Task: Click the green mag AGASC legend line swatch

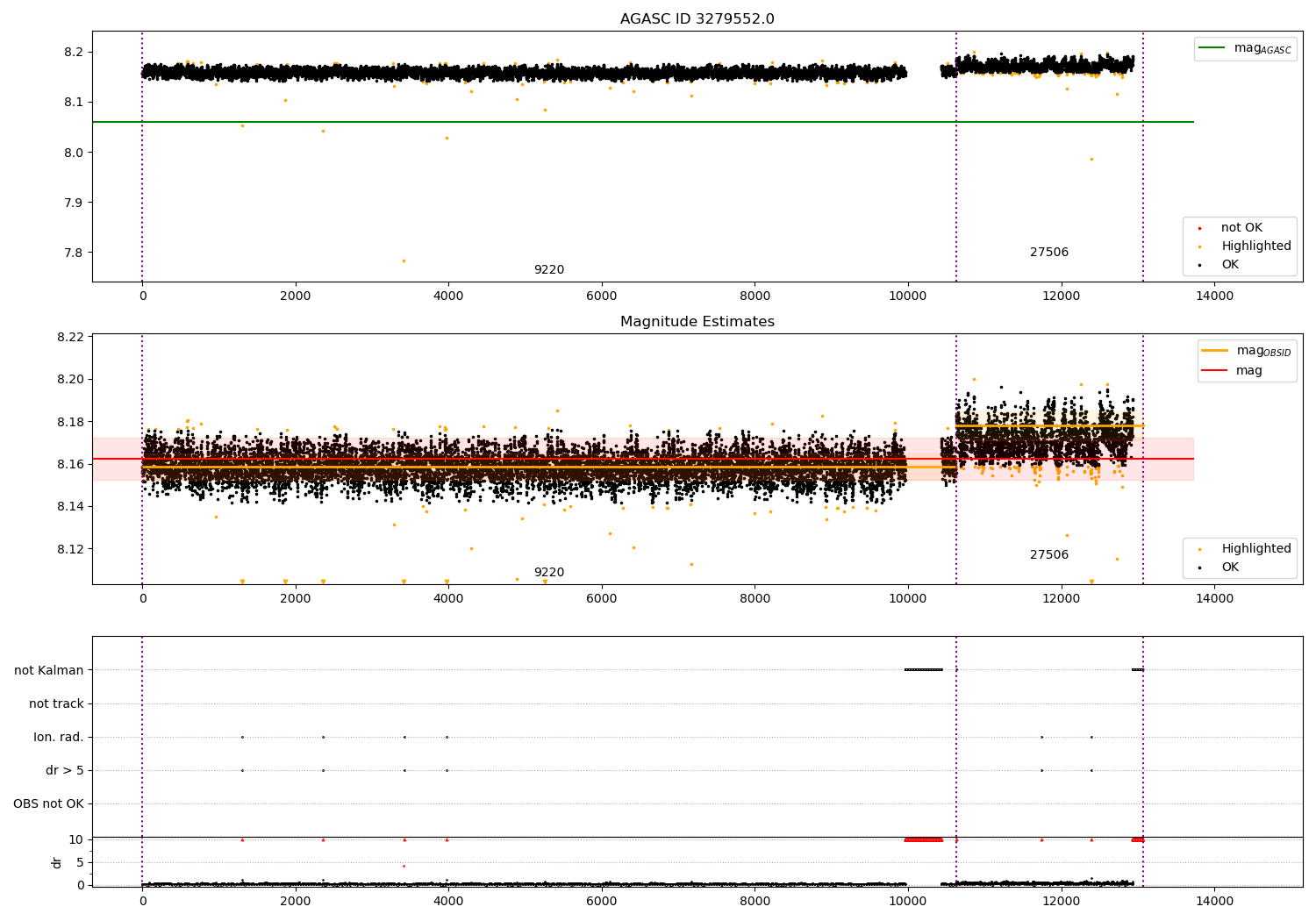Action: point(1212,48)
